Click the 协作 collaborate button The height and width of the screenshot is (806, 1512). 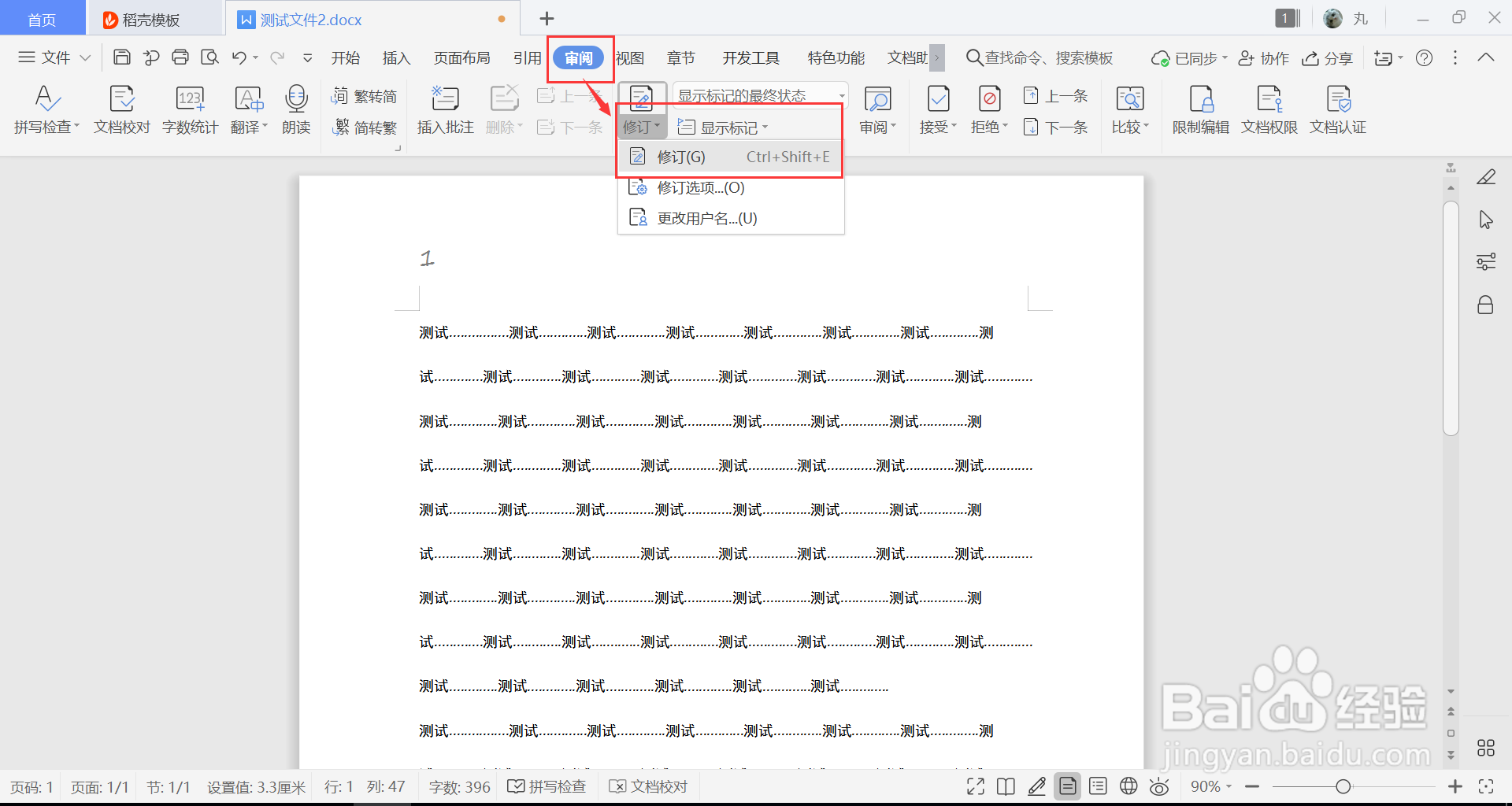(1263, 58)
